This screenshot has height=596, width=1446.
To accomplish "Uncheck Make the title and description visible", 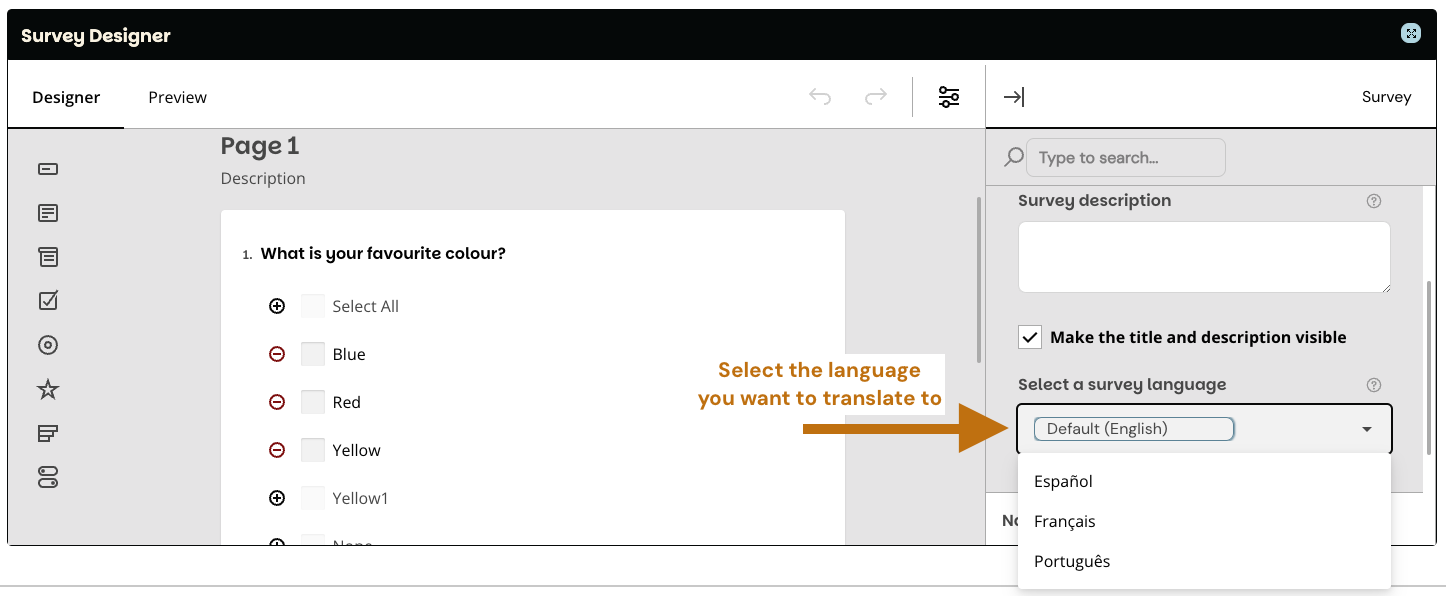I will tap(1030, 337).
